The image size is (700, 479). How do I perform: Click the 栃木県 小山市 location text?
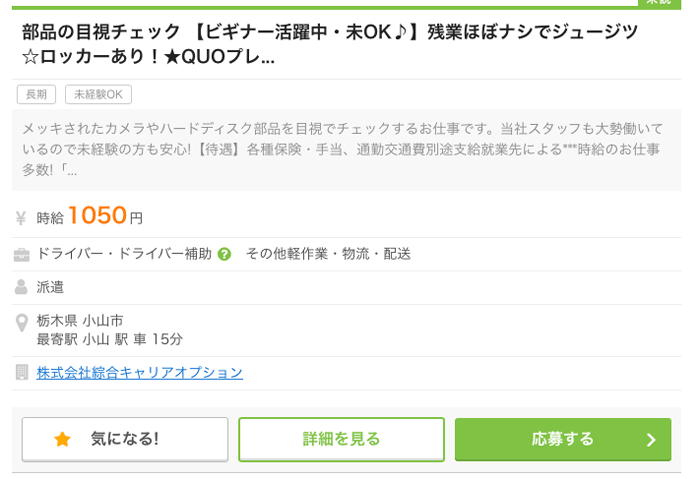click(80, 321)
